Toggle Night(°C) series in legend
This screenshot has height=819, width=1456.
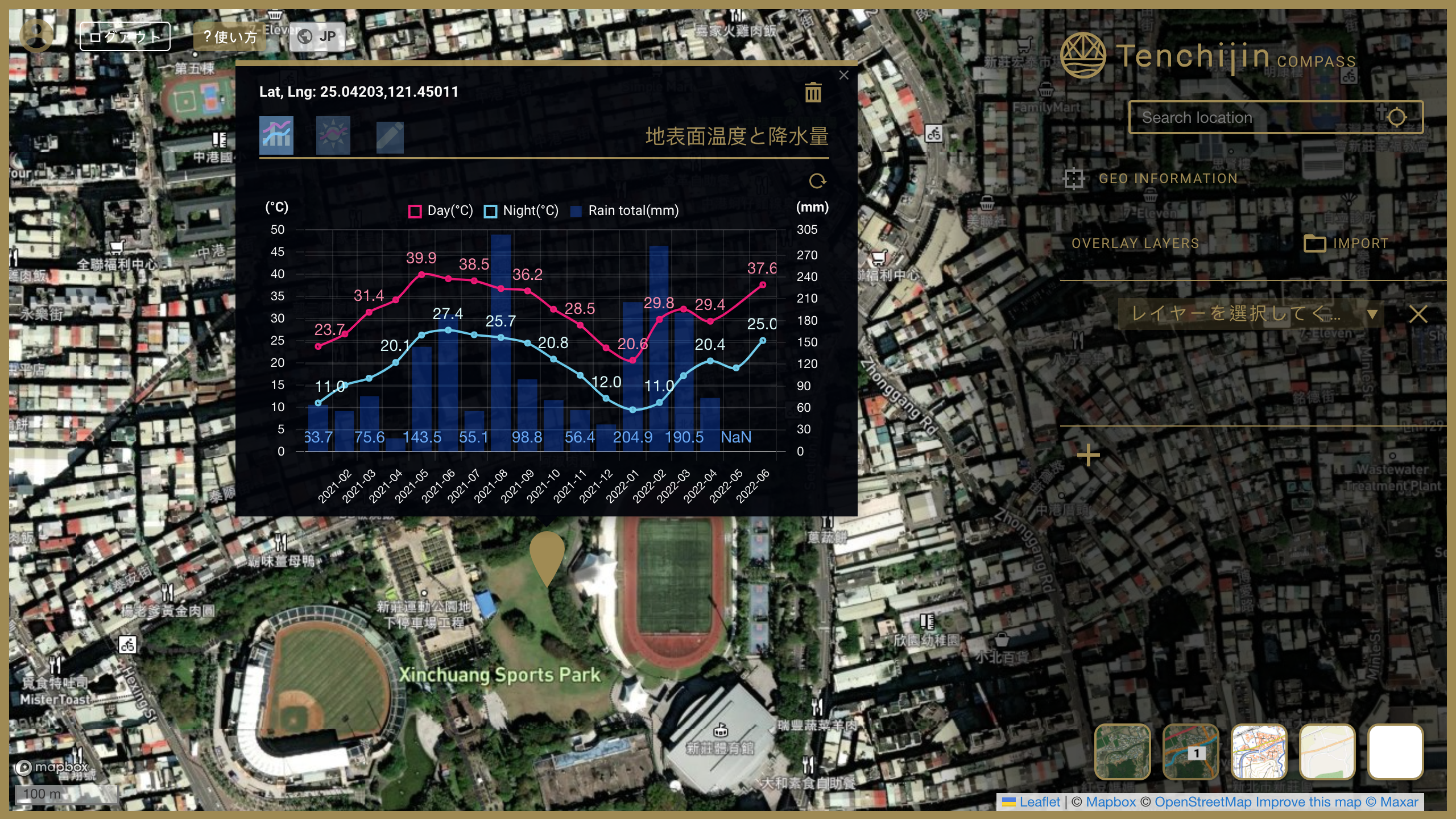click(521, 211)
